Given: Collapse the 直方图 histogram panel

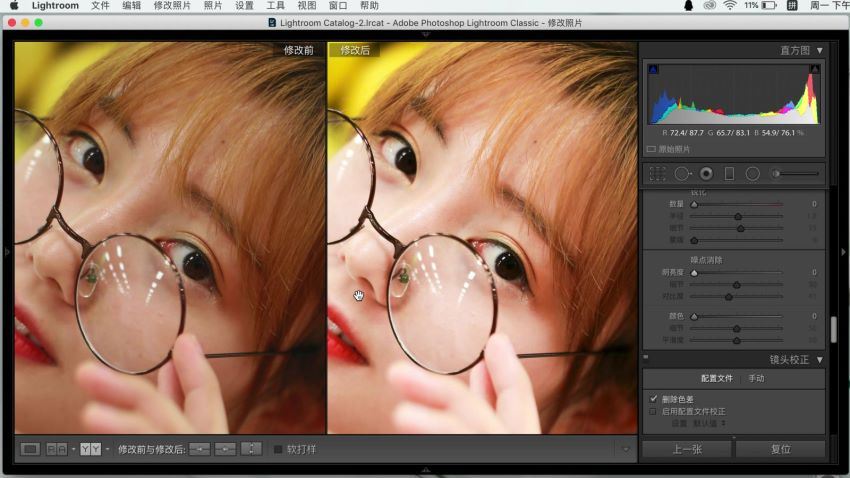Looking at the screenshot, I should (x=820, y=50).
